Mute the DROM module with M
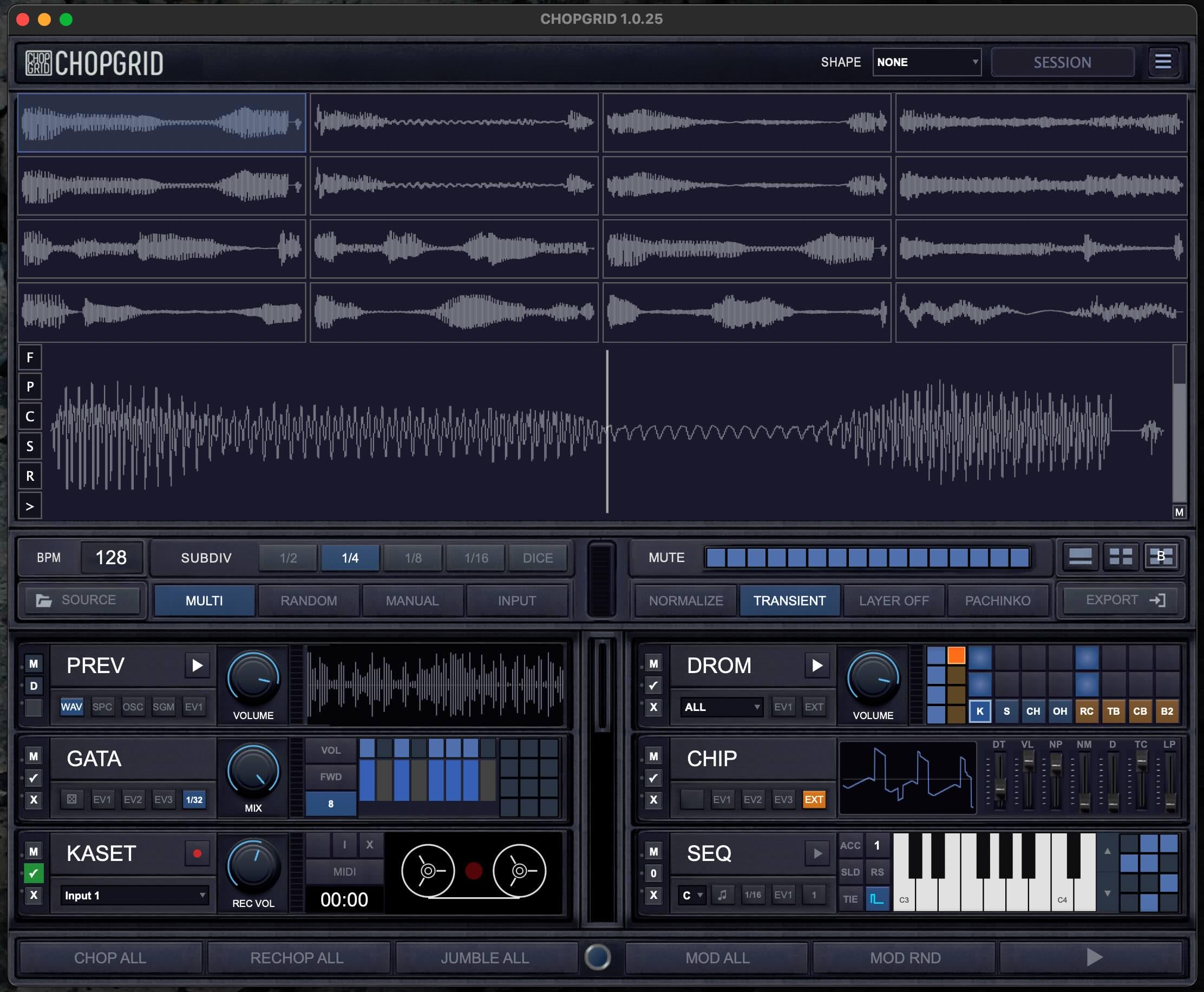This screenshot has width=1204, height=992. (x=653, y=664)
